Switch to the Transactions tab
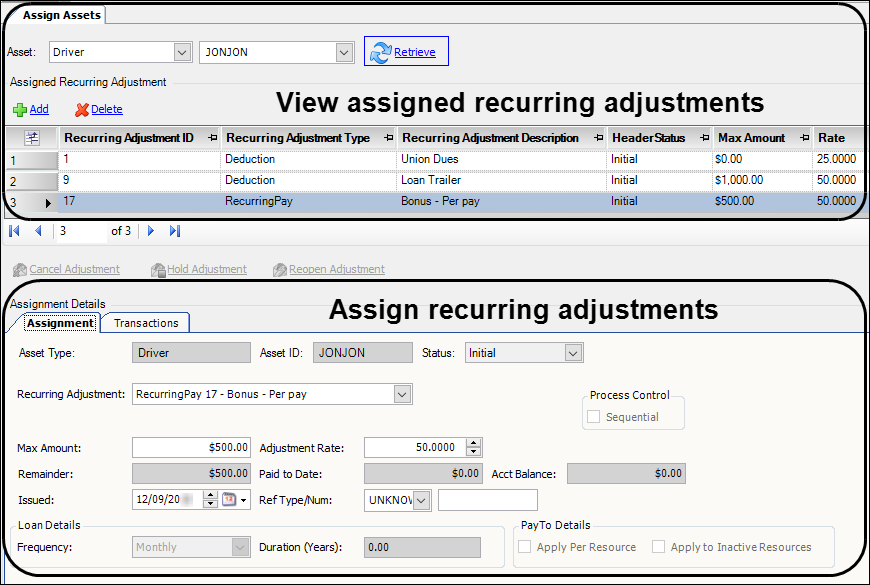This screenshot has height=585, width=870. click(146, 323)
